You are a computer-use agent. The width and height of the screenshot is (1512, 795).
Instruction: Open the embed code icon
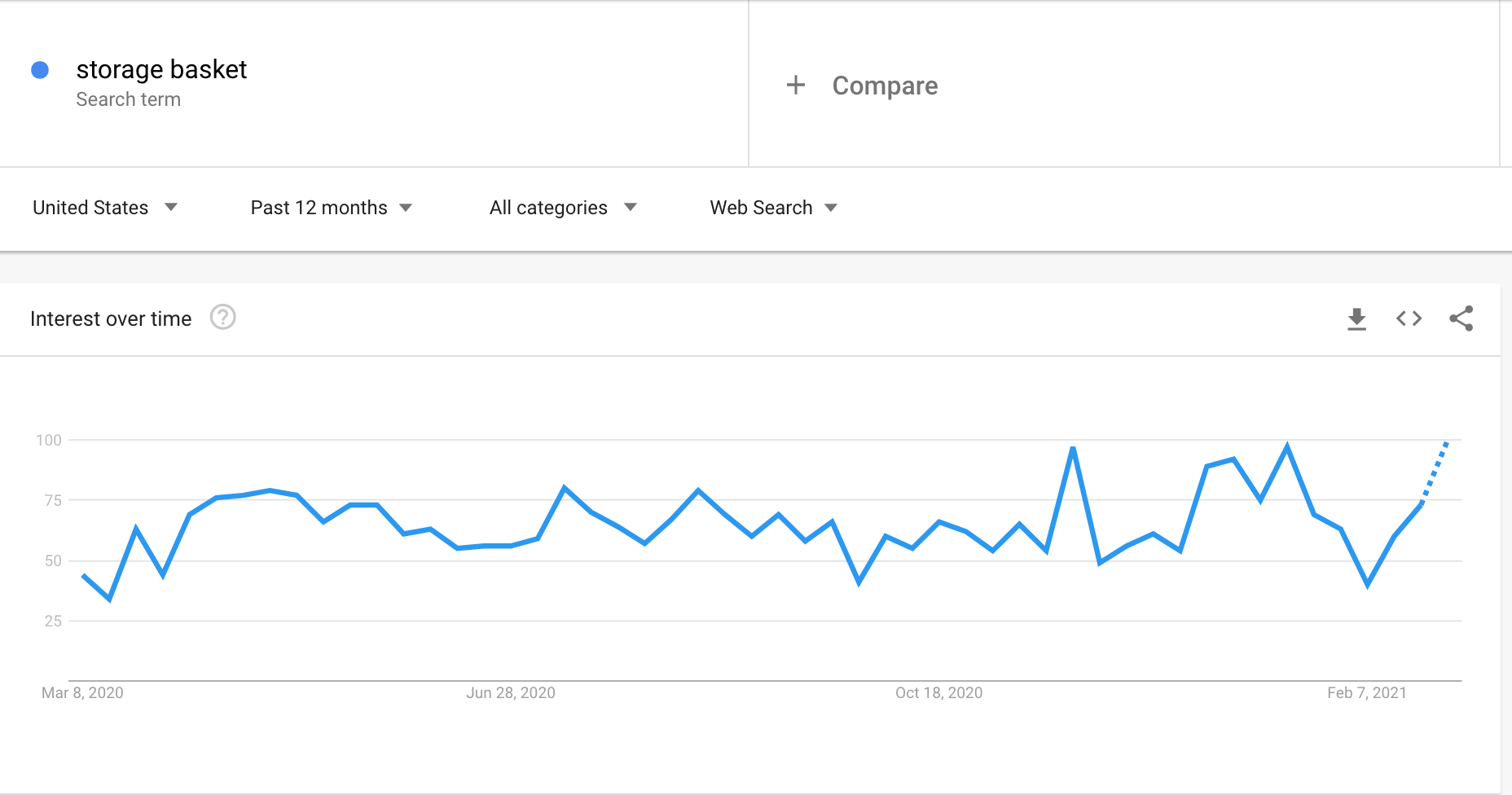click(1409, 318)
